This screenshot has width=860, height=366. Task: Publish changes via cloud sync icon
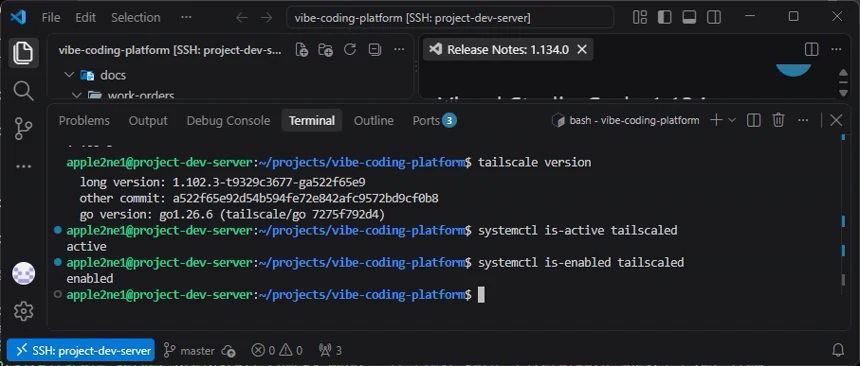(228, 350)
